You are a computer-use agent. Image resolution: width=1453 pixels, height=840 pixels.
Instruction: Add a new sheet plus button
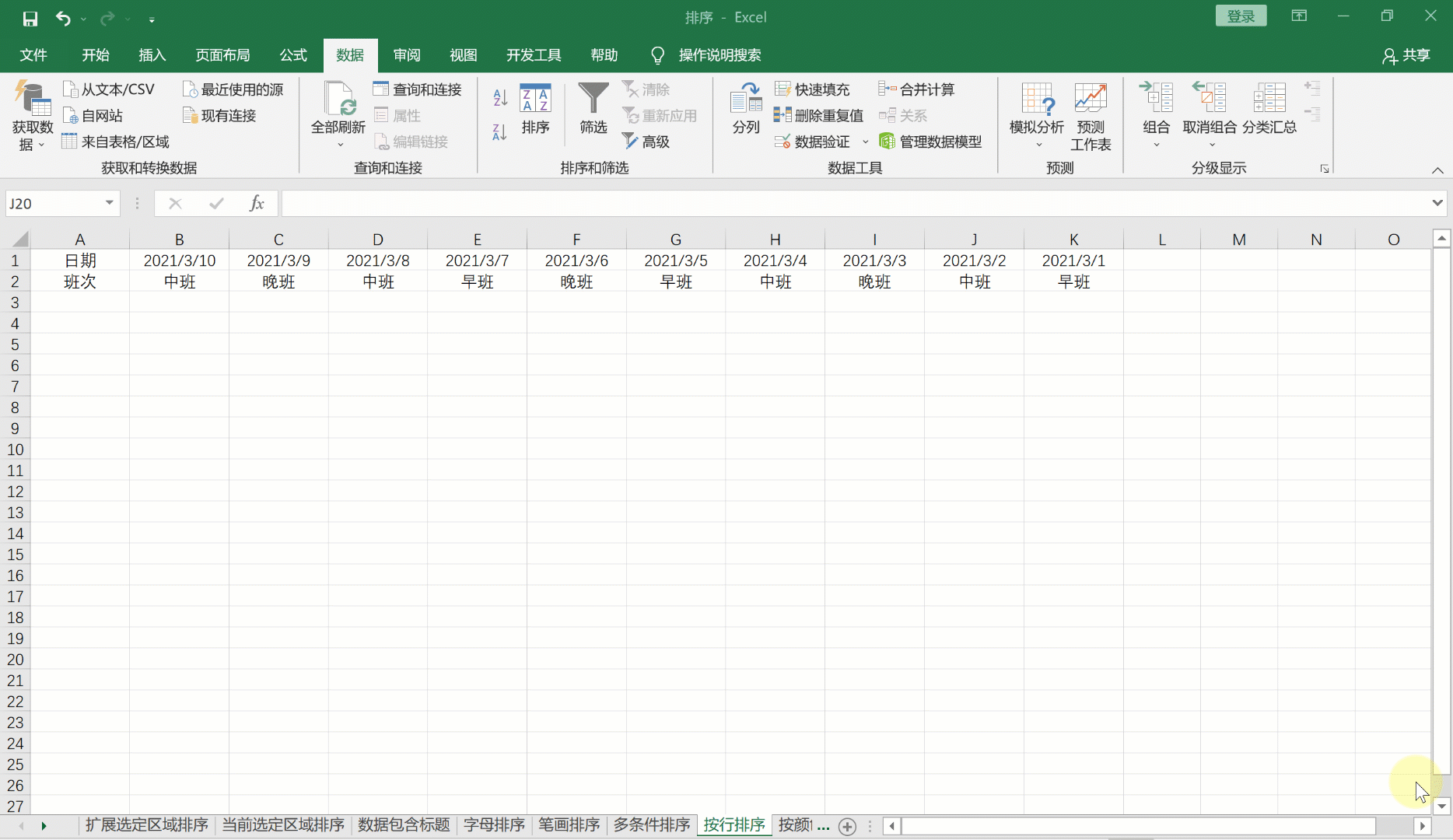click(848, 826)
